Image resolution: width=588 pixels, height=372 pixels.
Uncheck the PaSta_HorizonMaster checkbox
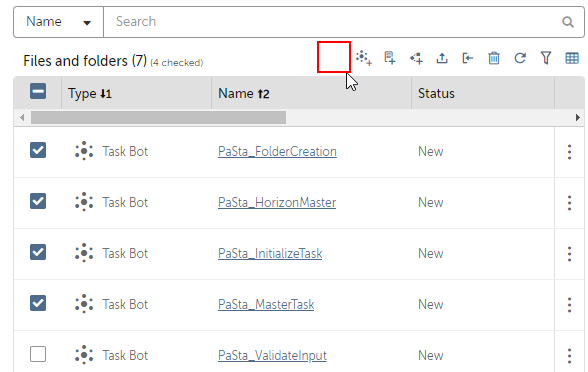pyautogui.click(x=38, y=201)
